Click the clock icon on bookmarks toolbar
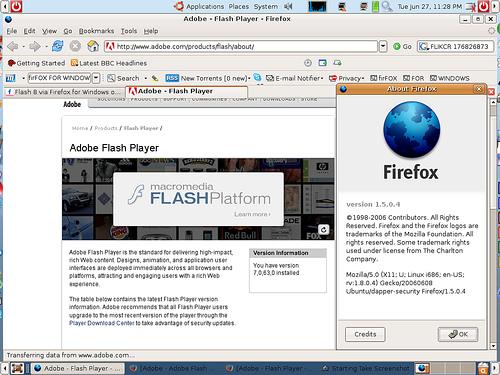This screenshot has width=500, height=375. coord(308,63)
